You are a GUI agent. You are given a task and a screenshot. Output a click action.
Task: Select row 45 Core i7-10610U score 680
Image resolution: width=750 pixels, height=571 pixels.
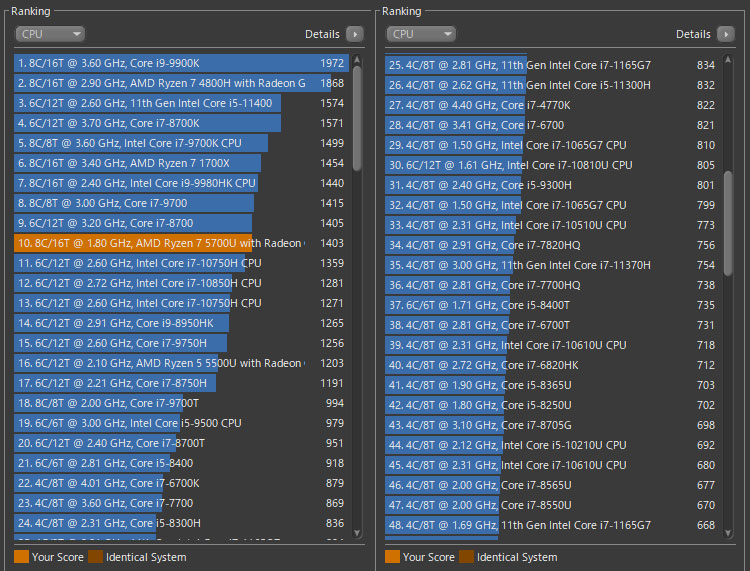[x=552, y=465]
